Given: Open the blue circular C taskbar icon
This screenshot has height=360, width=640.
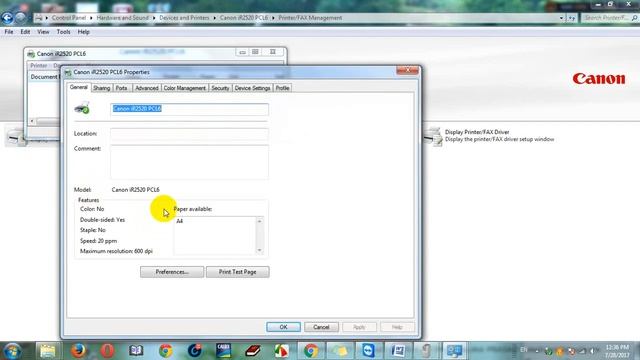Looking at the screenshot, I should pos(195,351).
